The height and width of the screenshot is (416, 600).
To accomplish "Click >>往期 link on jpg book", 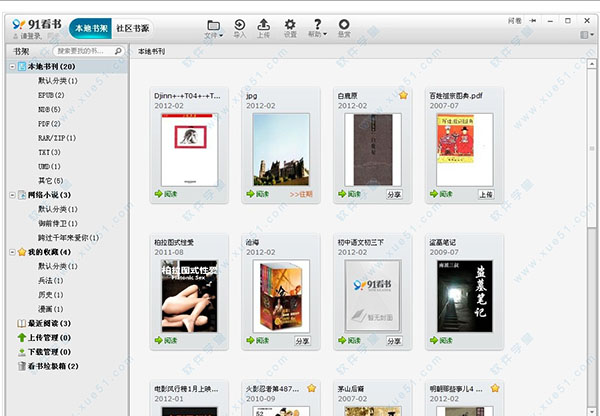I will (301, 194).
